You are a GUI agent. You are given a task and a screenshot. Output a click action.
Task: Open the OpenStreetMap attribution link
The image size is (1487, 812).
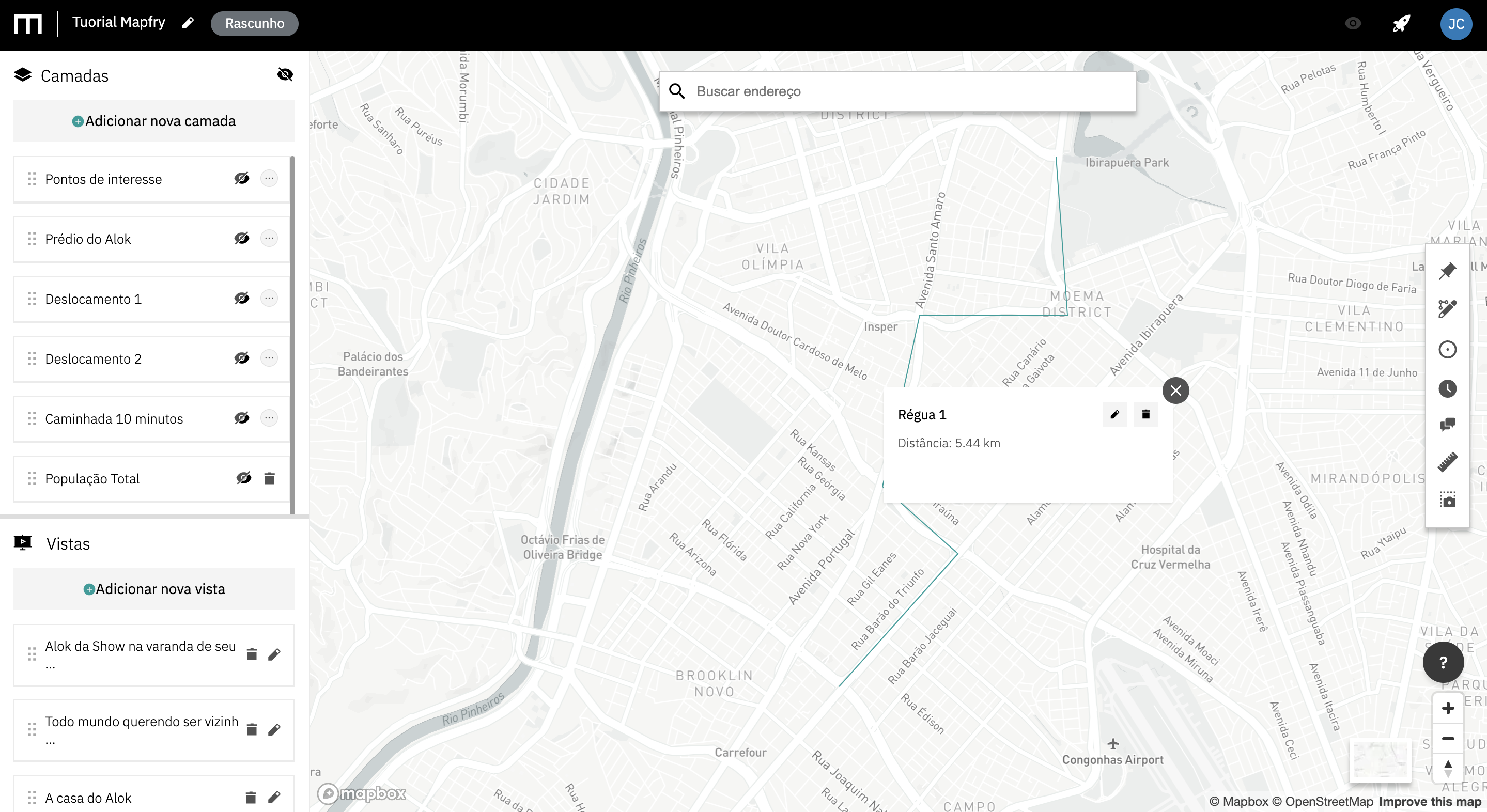click(x=1323, y=802)
